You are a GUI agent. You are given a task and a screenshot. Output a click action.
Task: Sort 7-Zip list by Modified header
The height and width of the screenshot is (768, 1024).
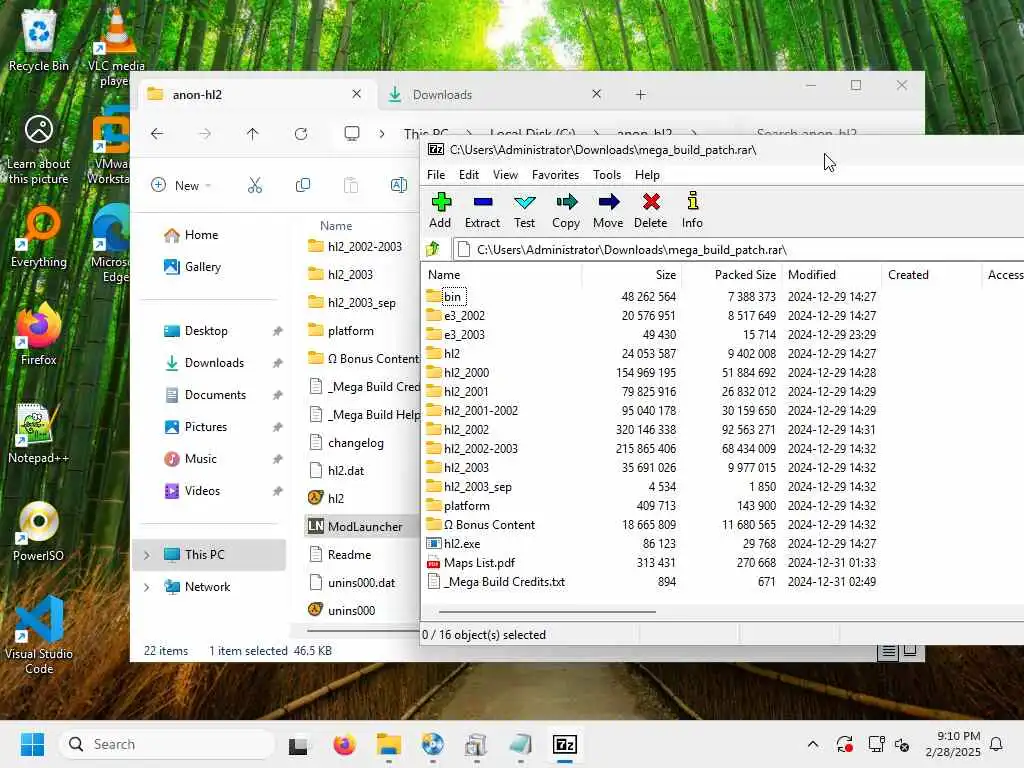831,275
